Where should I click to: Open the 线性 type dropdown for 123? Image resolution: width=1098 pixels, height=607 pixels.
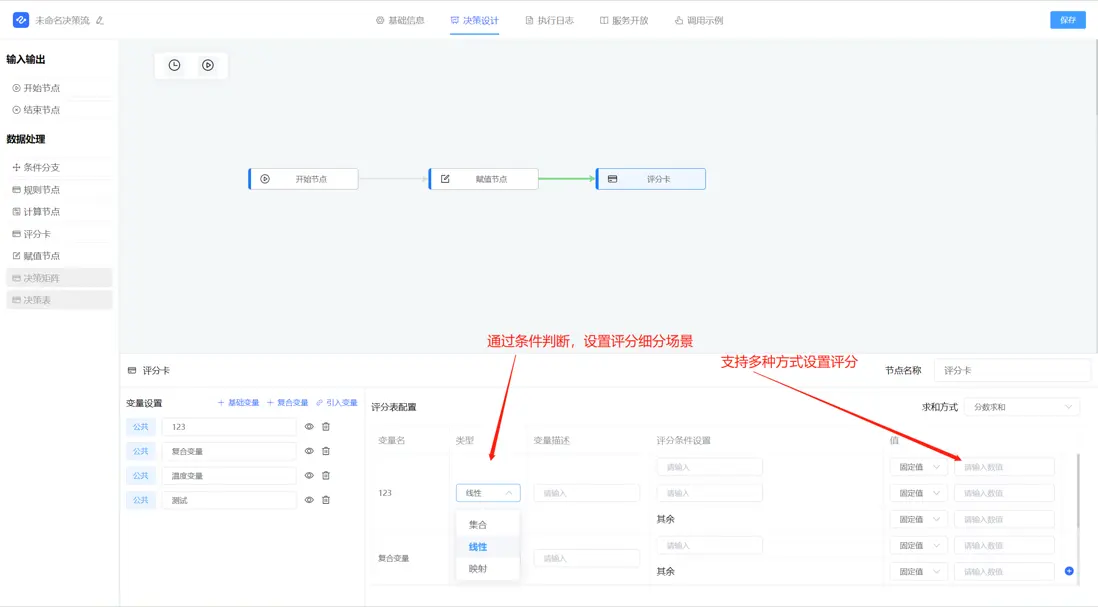[x=488, y=493]
